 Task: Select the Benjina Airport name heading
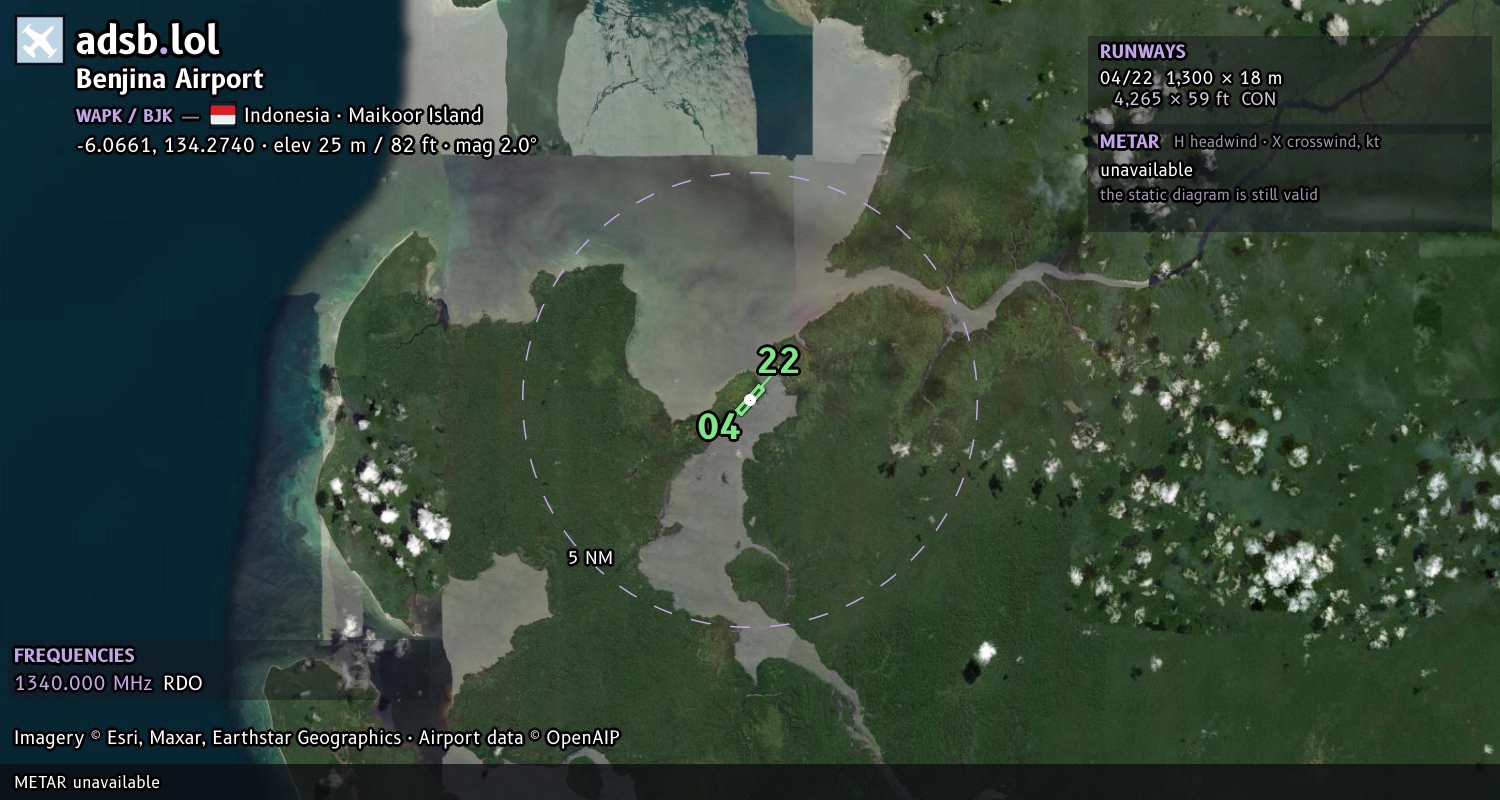[170, 79]
